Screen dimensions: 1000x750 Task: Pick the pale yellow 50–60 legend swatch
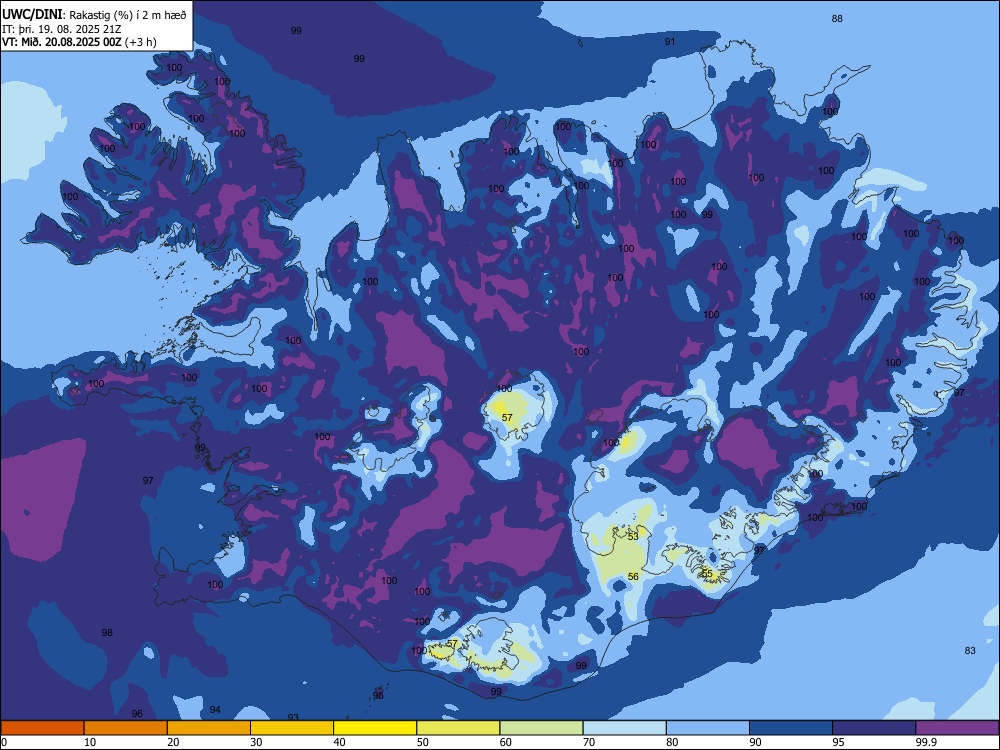(x=459, y=728)
